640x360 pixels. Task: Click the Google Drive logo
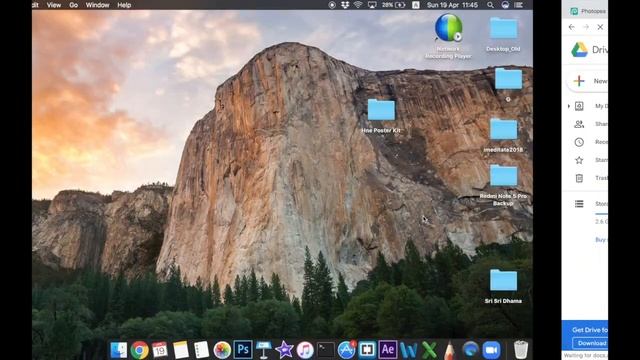click(579, 49)
